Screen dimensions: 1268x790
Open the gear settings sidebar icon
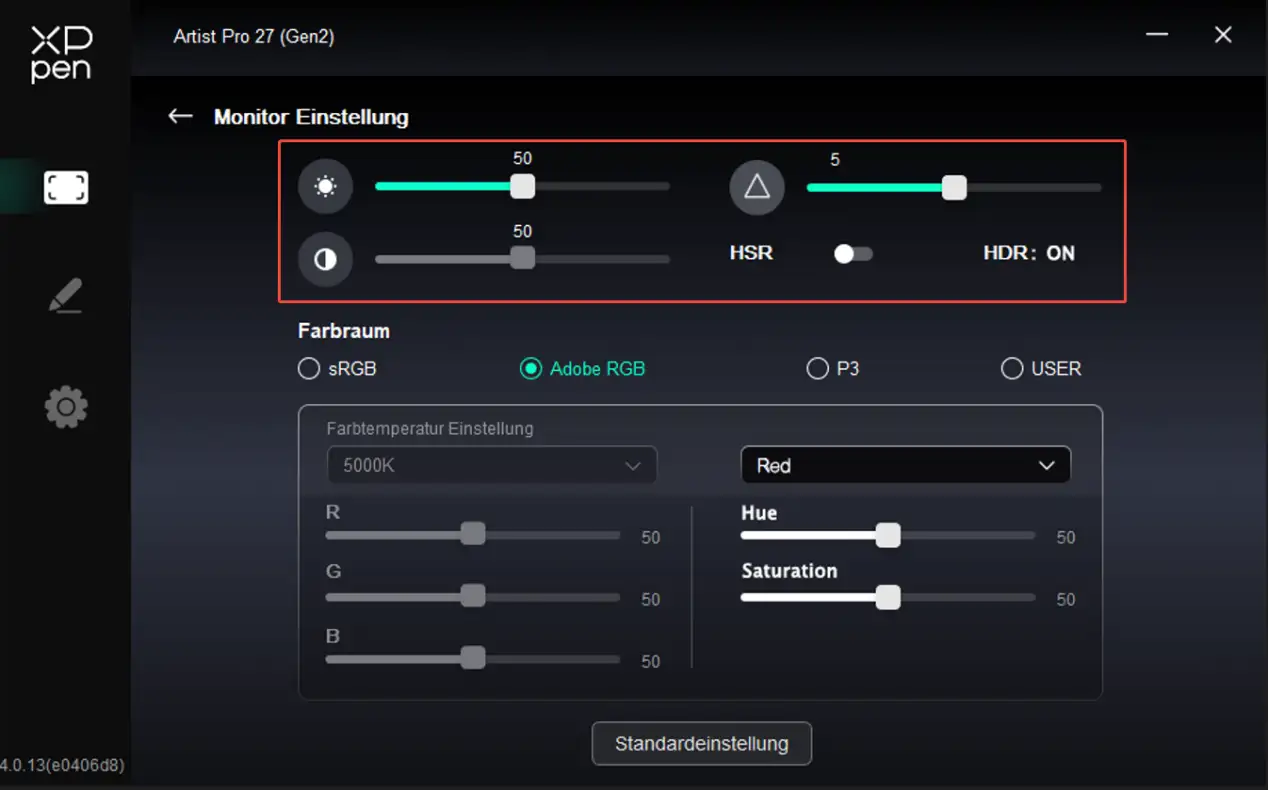click(66, 408)
